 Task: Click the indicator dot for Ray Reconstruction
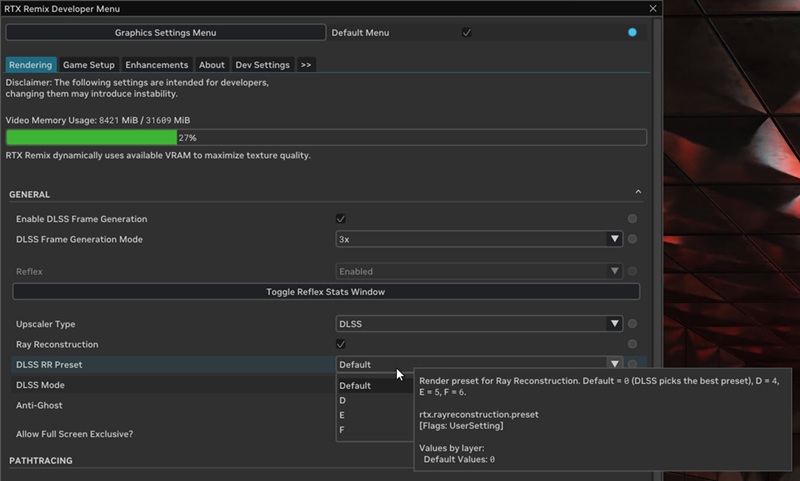[x=632, y=344]
